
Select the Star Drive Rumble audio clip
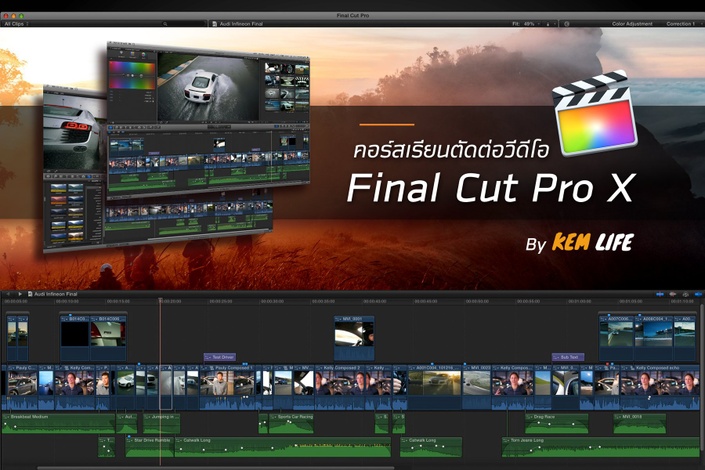pyautogui.click(x=150, y=447)
